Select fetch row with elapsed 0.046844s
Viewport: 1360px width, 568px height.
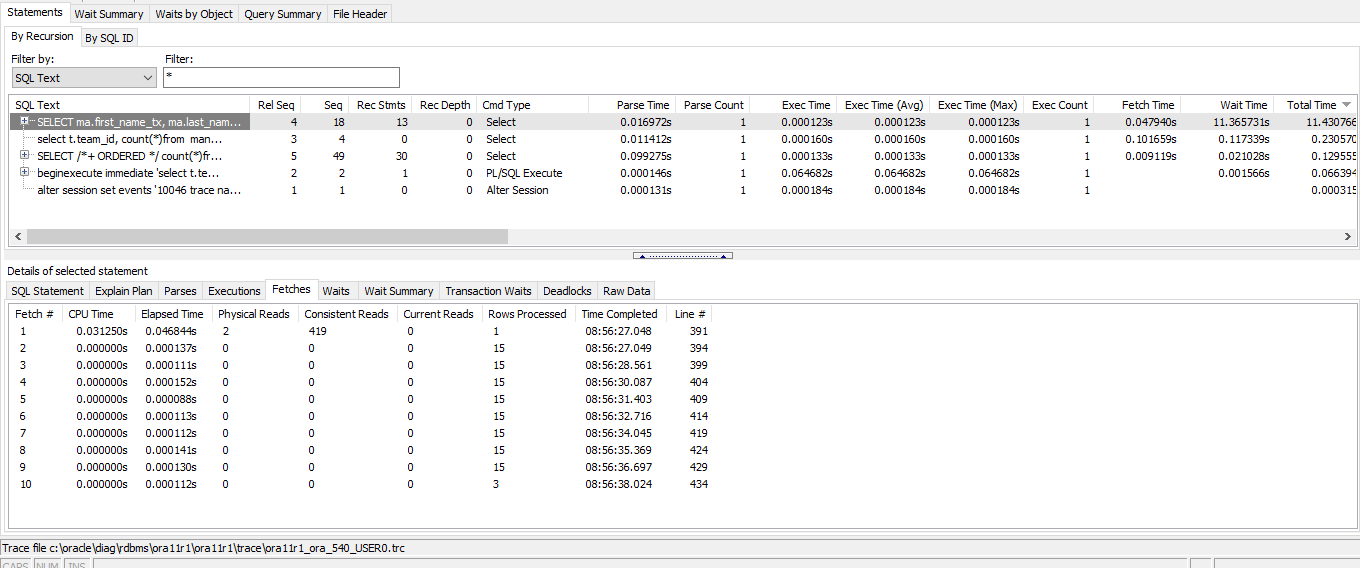pos(361,331)
